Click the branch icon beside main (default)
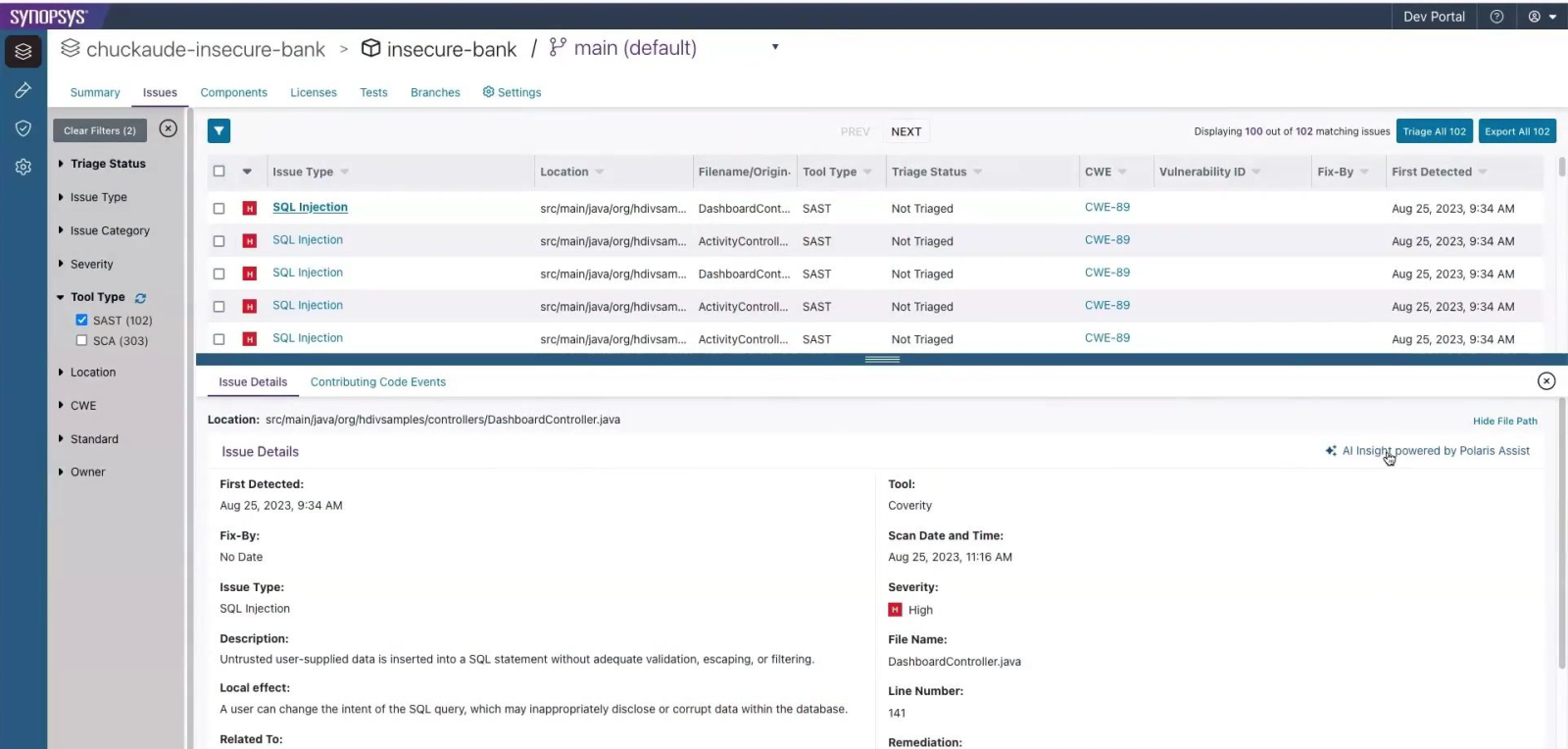The height and width of the screenshot is (749, 1568). (x=558, y=47)
